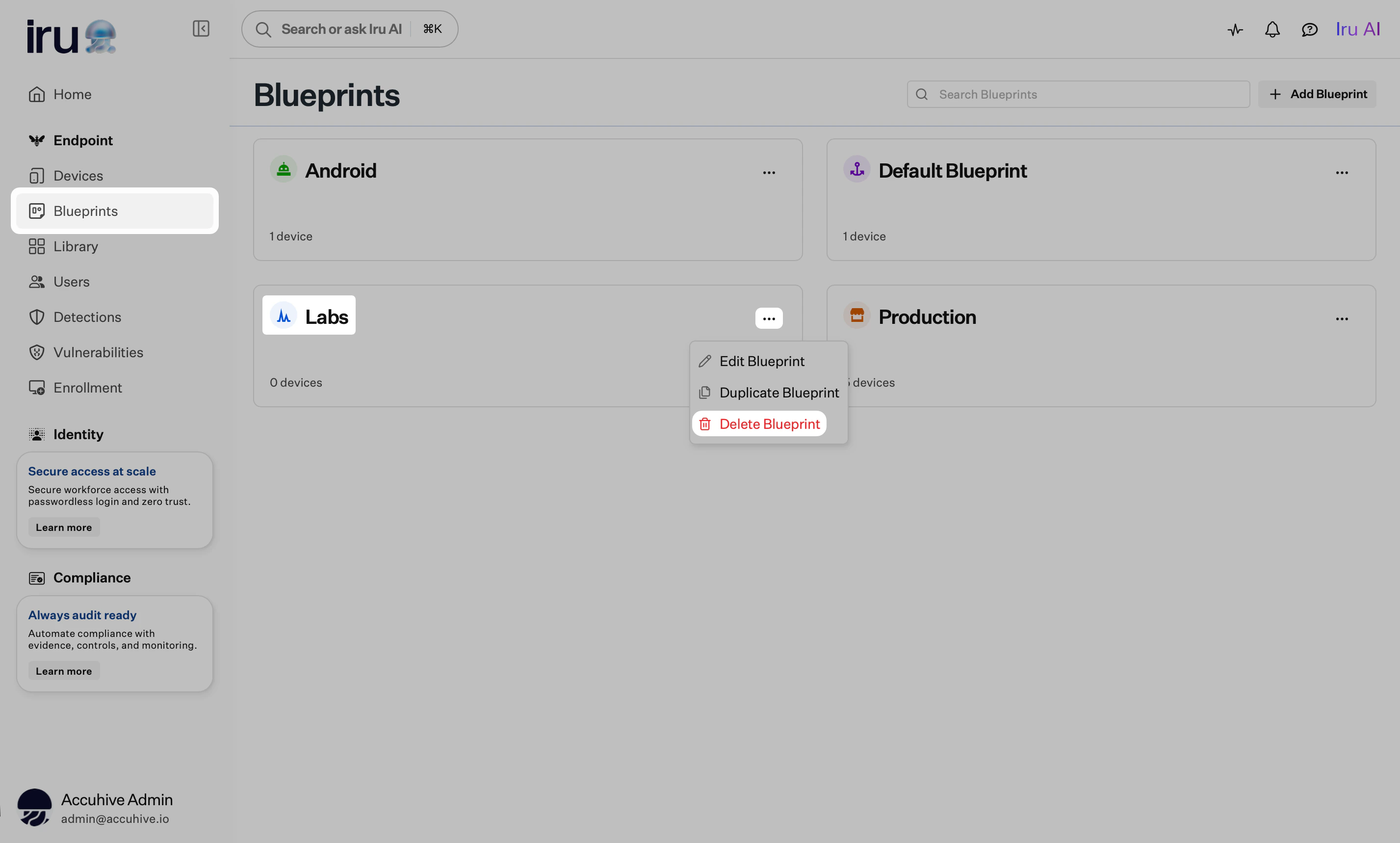Choose Duplicate Blueprint menu entry
Viewport: 1400px width, 843px height.
(x=778, y=393)
